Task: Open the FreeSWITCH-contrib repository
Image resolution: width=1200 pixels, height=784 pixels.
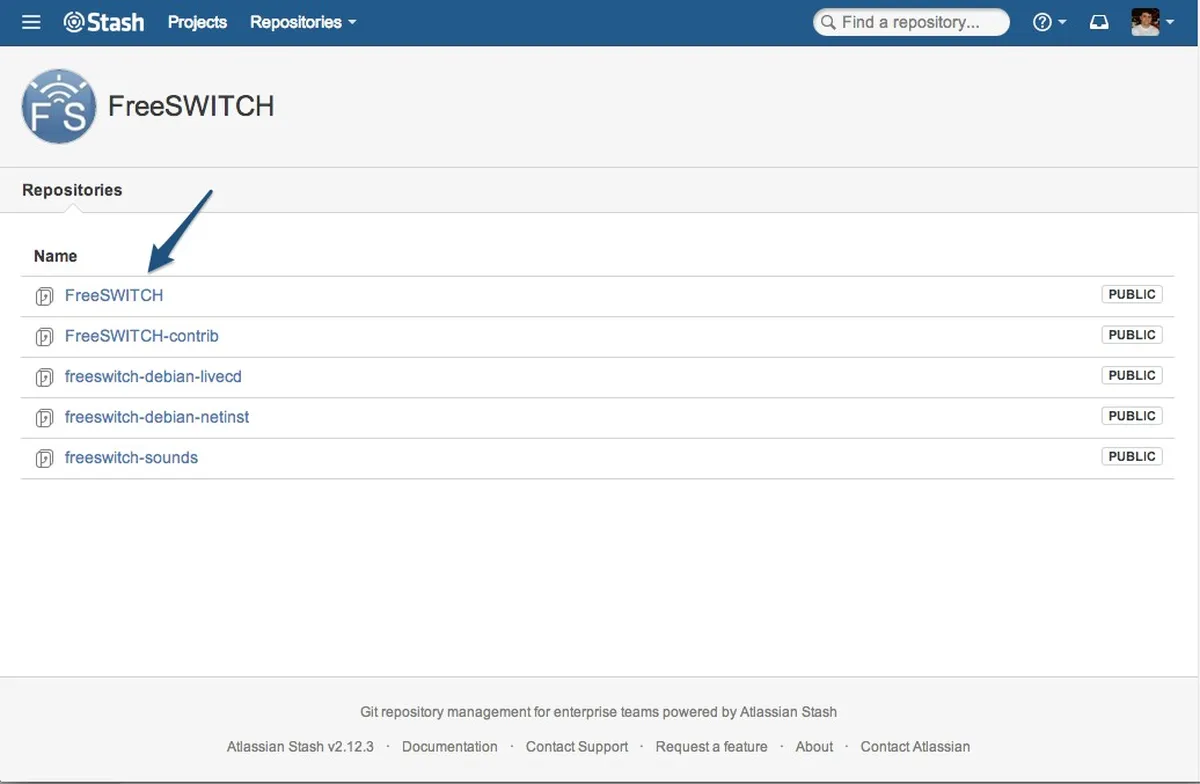Action: 142,336
